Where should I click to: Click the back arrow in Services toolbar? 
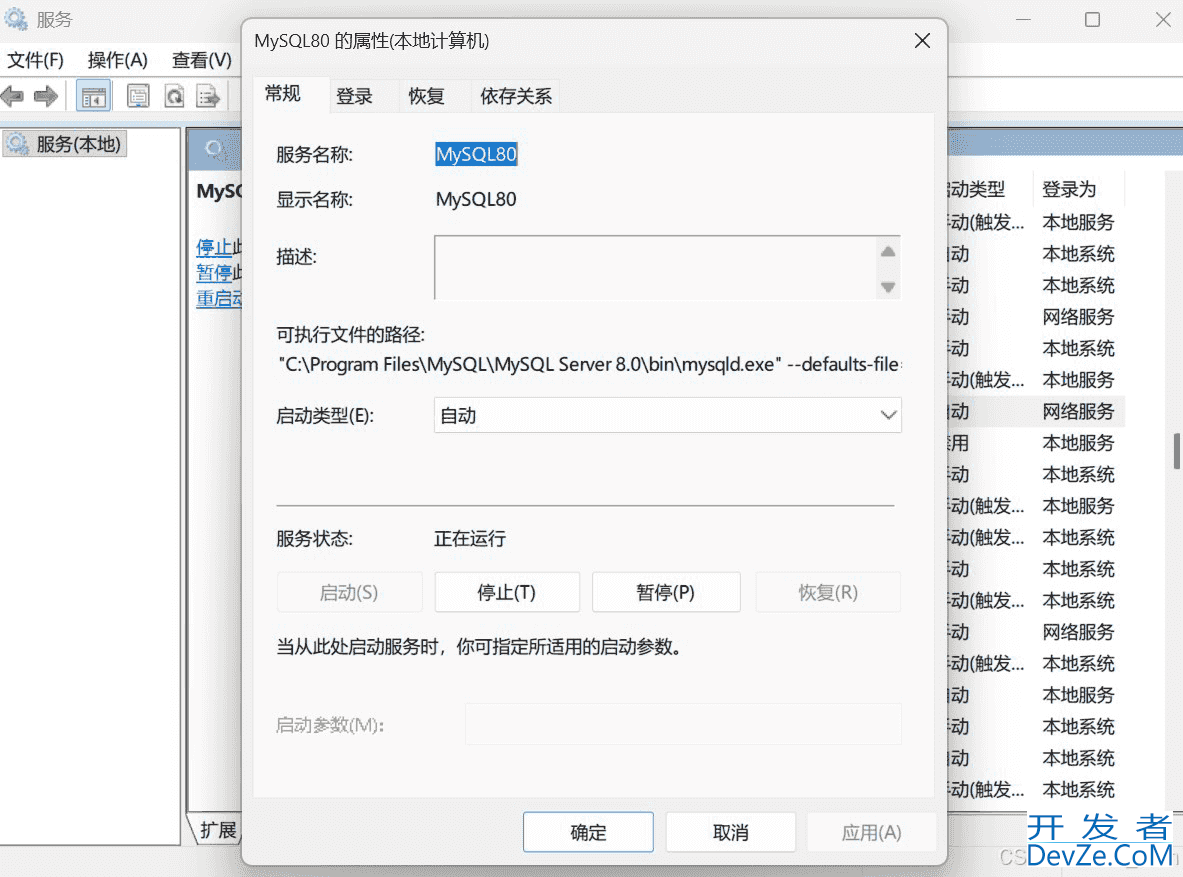[x=13, y=96]
